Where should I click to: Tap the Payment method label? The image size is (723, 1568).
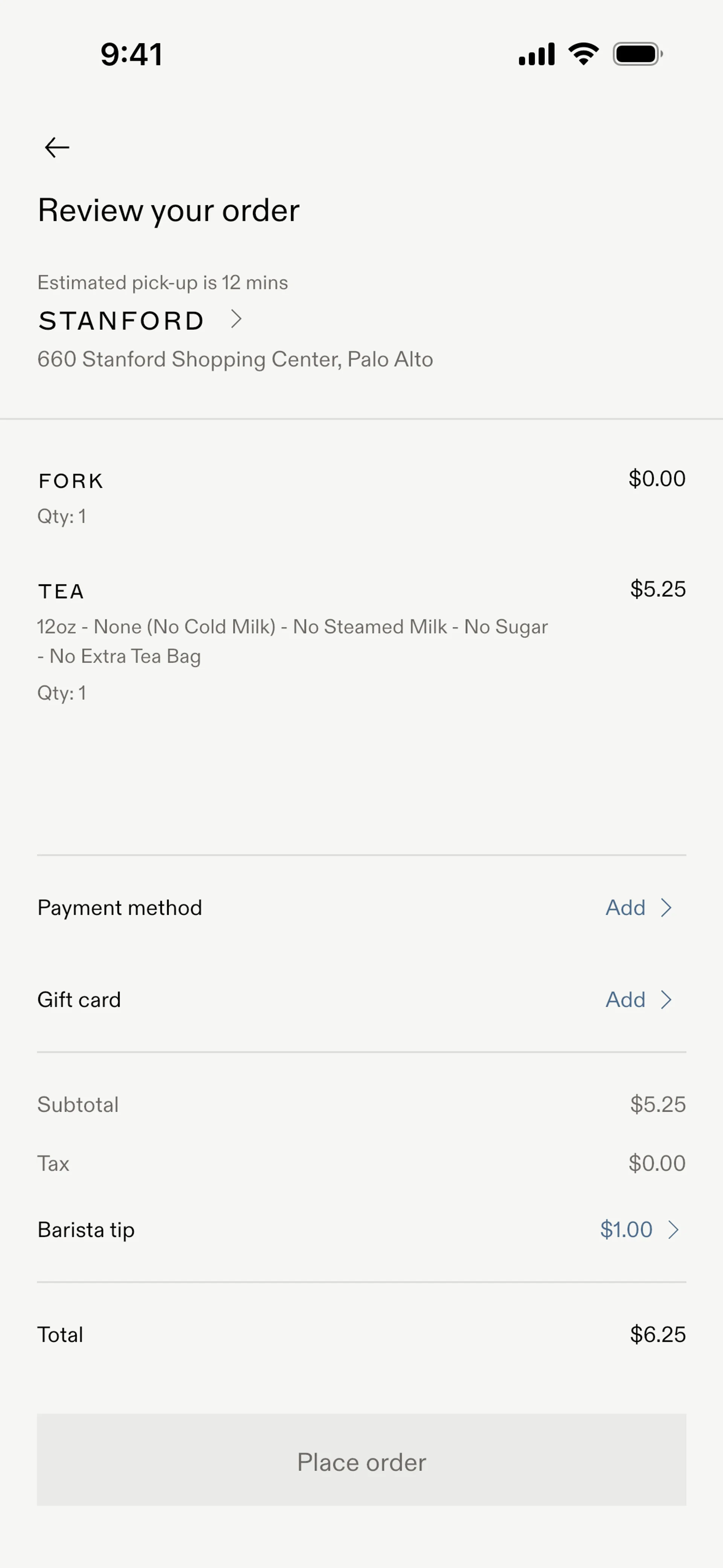coord(120,908)
